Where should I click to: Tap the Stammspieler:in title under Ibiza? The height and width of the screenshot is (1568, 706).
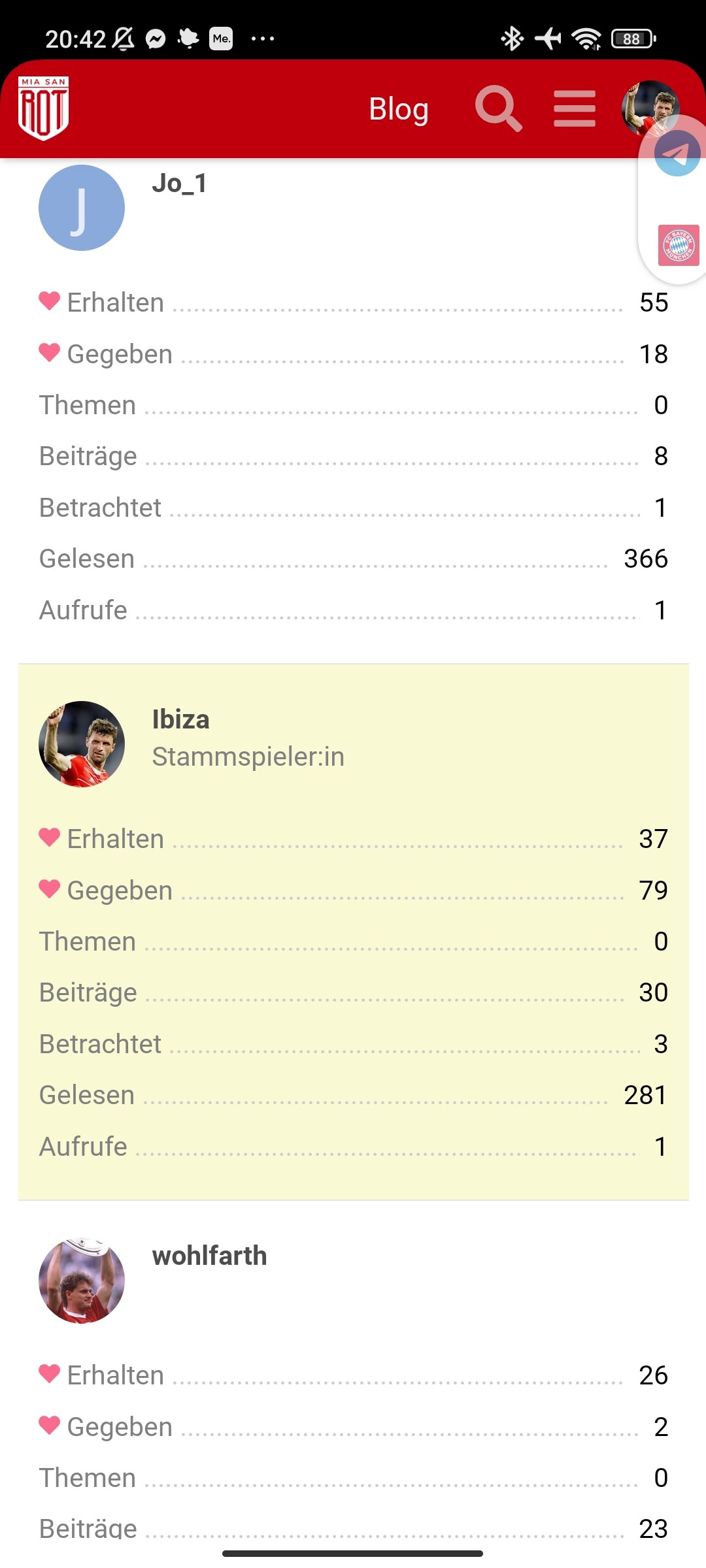coord(248,757)
